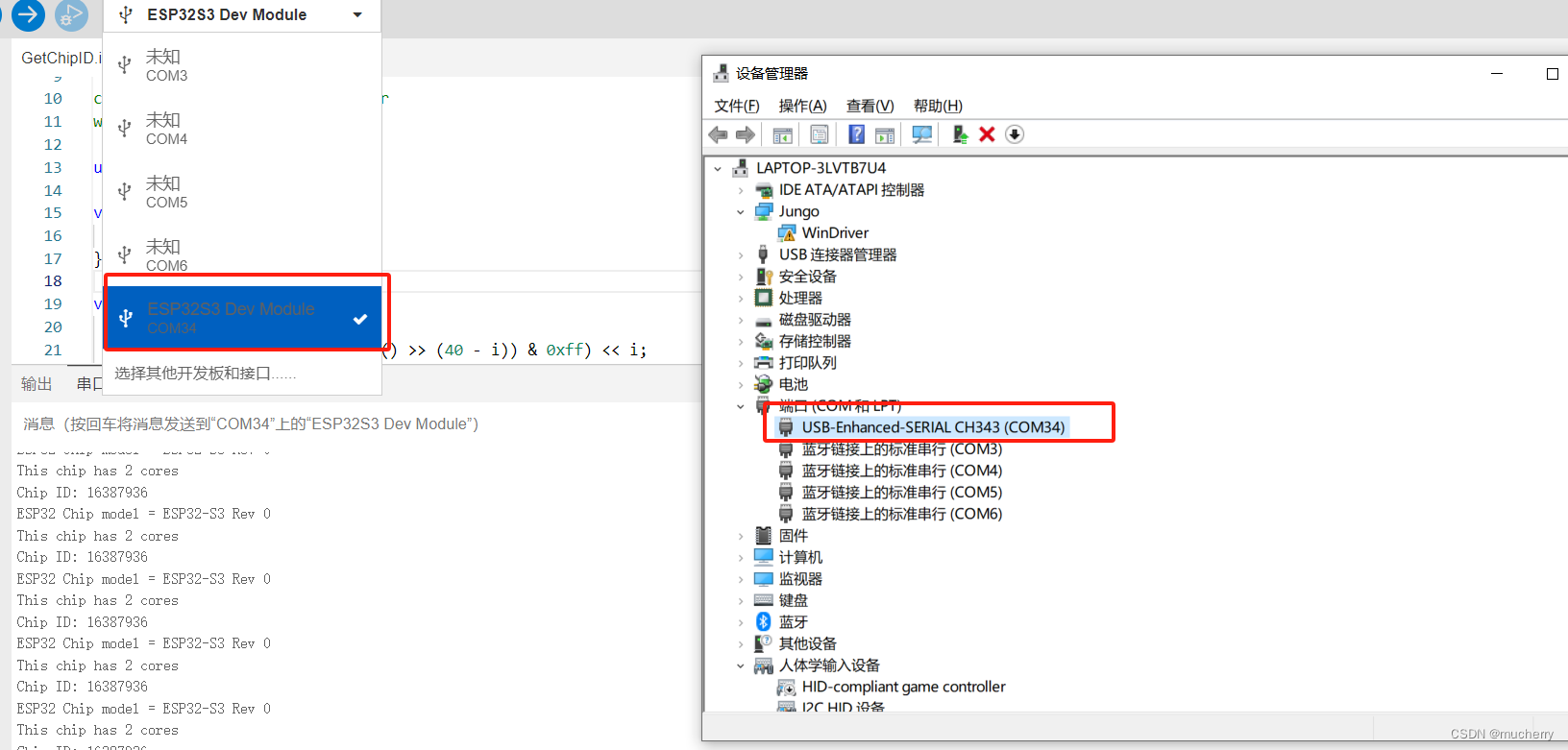Select HID-compliant game controller device

click(903, 687)
